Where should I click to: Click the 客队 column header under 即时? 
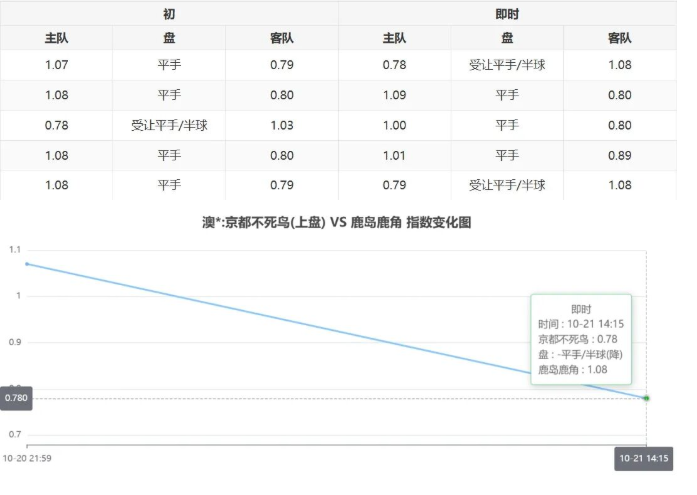pyautogui.click(x=620, y=39)
